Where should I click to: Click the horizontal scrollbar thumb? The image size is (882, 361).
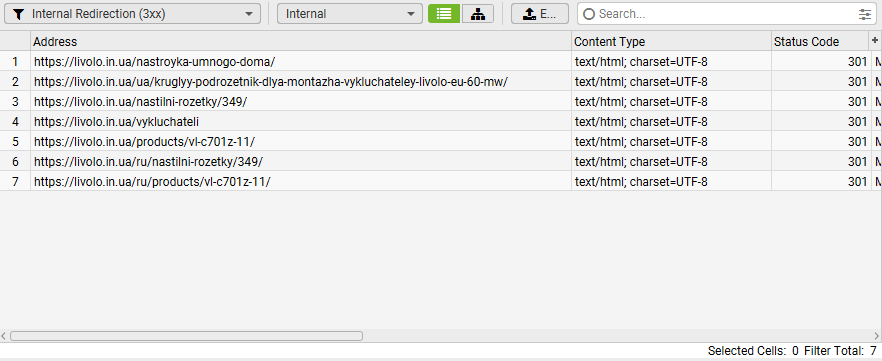tap(186, 336)
